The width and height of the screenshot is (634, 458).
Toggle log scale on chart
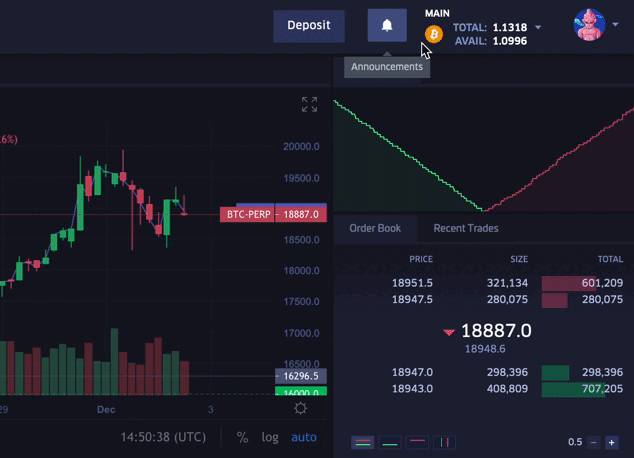click(x=270, y=437)
